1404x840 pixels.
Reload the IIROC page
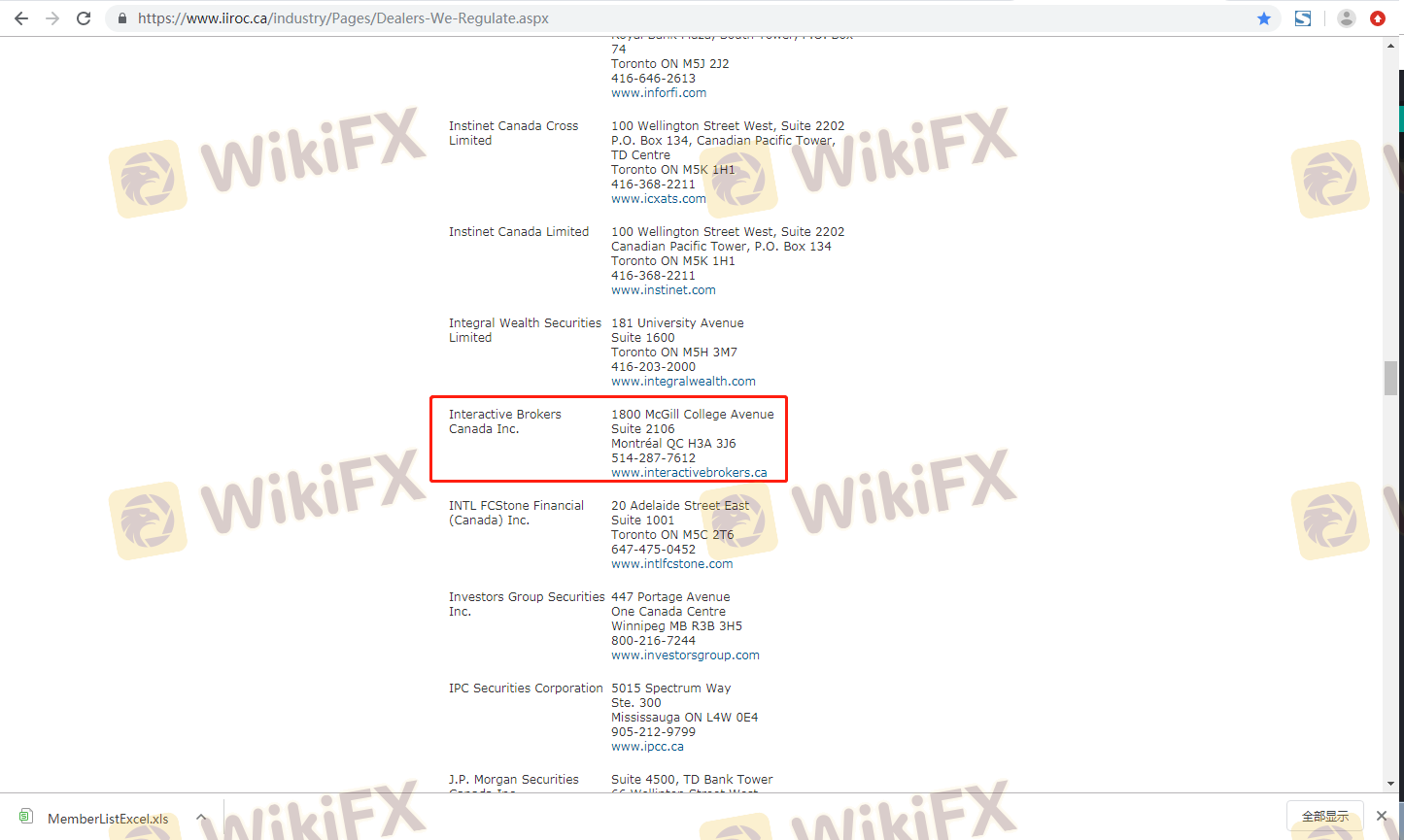click(84, 18)
